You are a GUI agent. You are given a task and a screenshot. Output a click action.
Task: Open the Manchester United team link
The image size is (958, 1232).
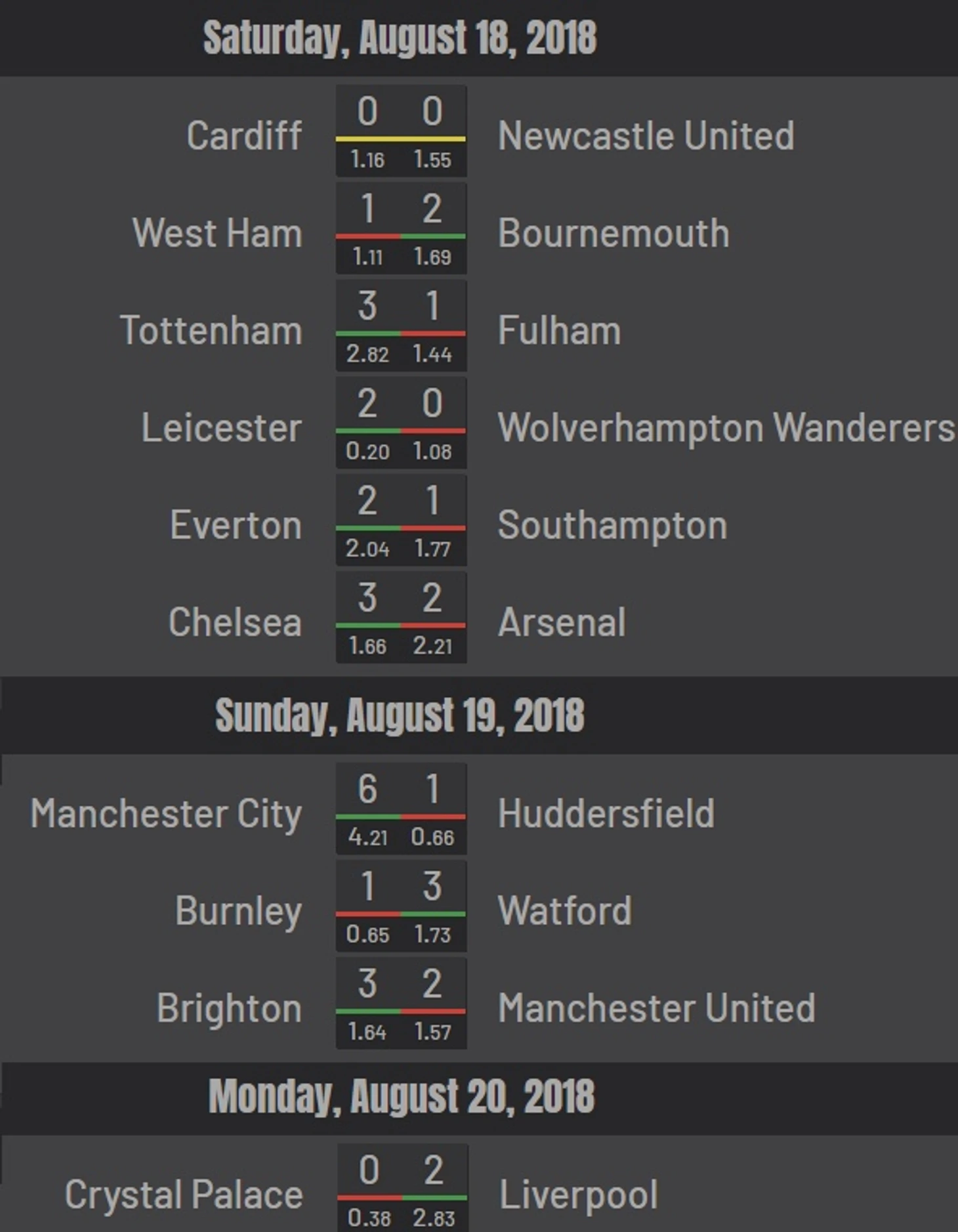click(656, 1008)
